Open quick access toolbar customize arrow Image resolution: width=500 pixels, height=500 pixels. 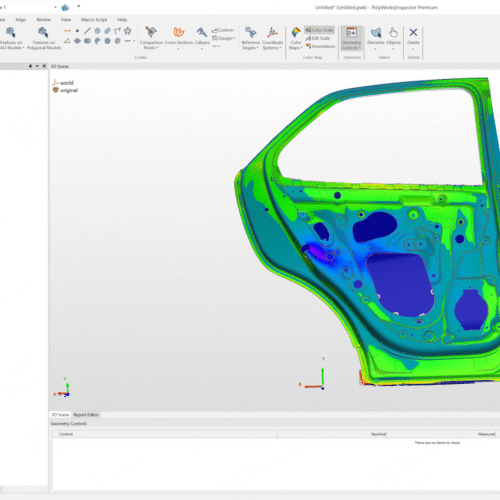click(79, 6)
